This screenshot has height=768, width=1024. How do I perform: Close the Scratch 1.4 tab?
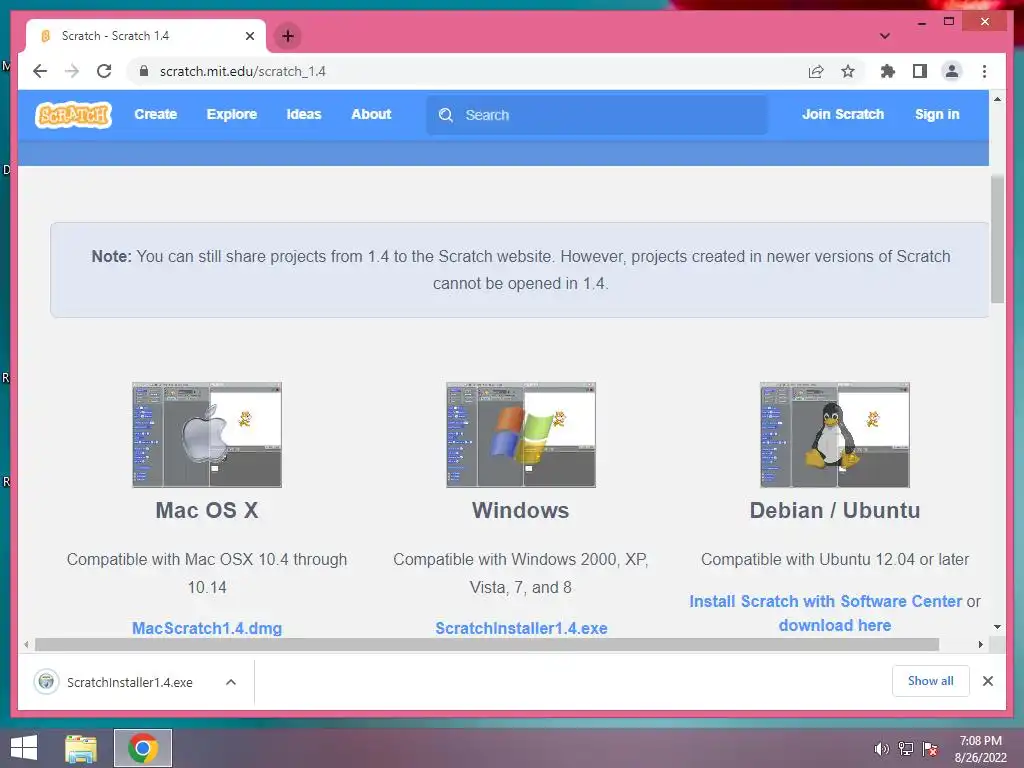(249, 36)
